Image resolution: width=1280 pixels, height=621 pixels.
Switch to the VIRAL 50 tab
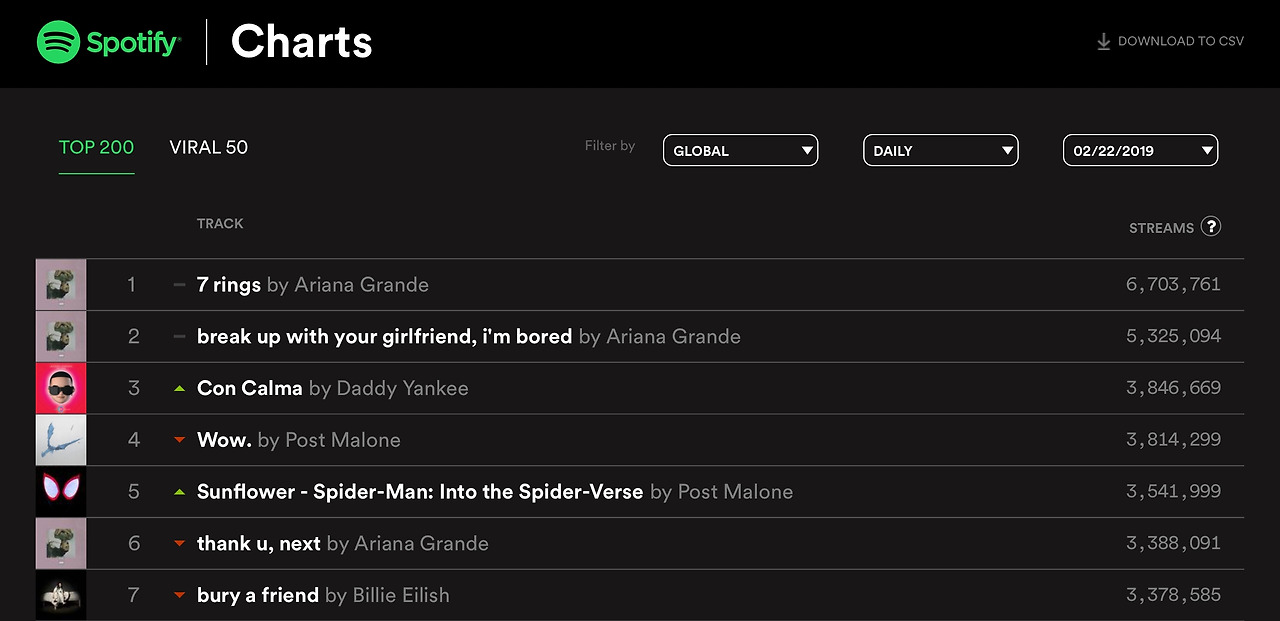pos(208,147)
